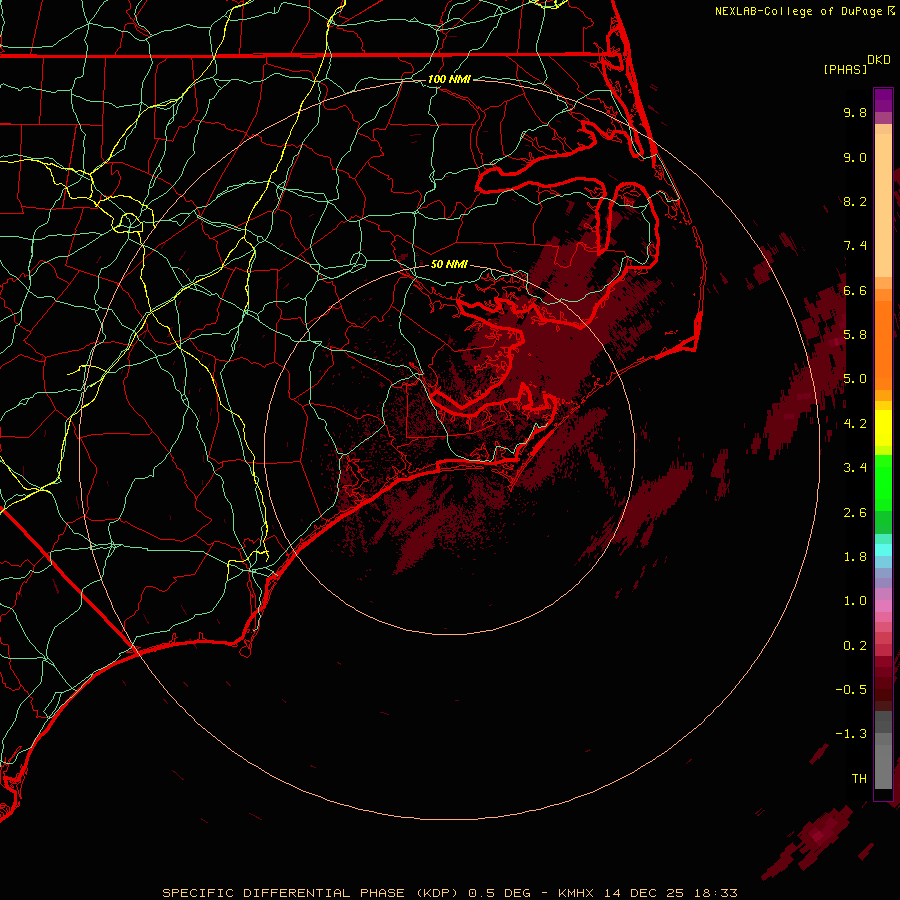Click the 100 NMI range ring label
The width and height of the screenshot is (900, 900).
[449, 79]
